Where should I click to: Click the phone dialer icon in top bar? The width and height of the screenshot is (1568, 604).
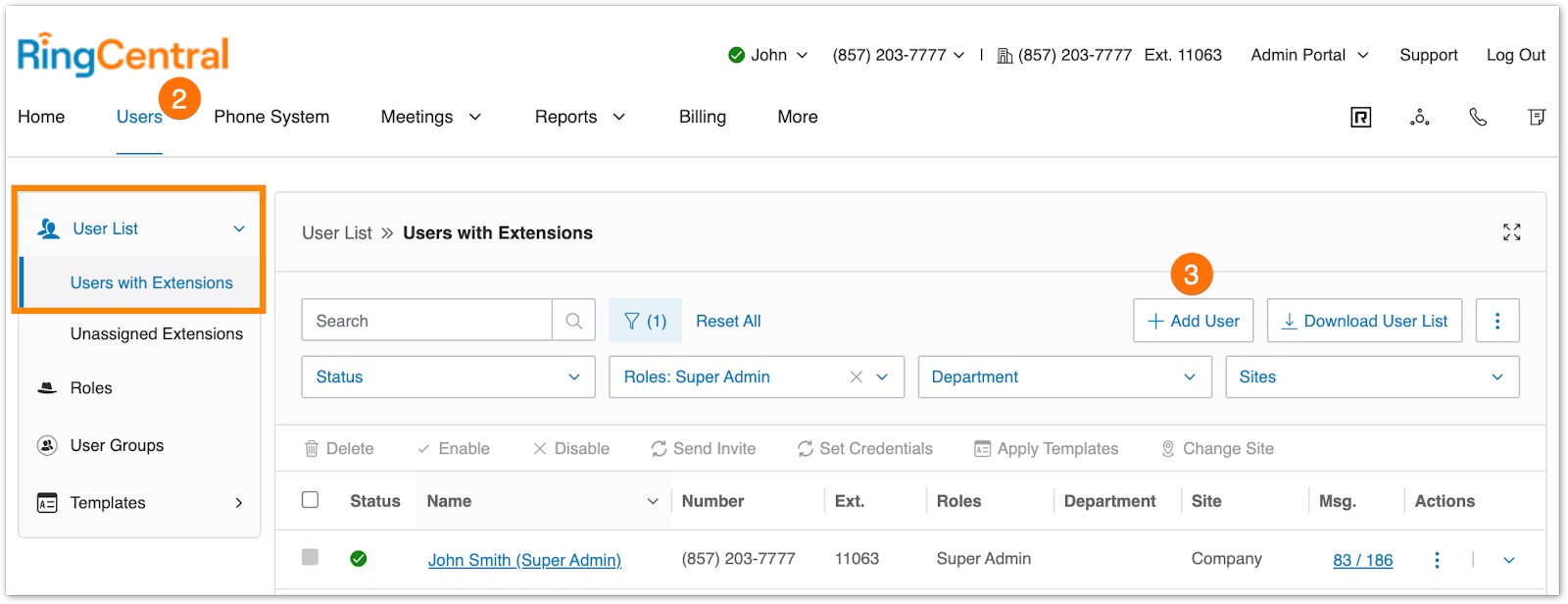1478,118
